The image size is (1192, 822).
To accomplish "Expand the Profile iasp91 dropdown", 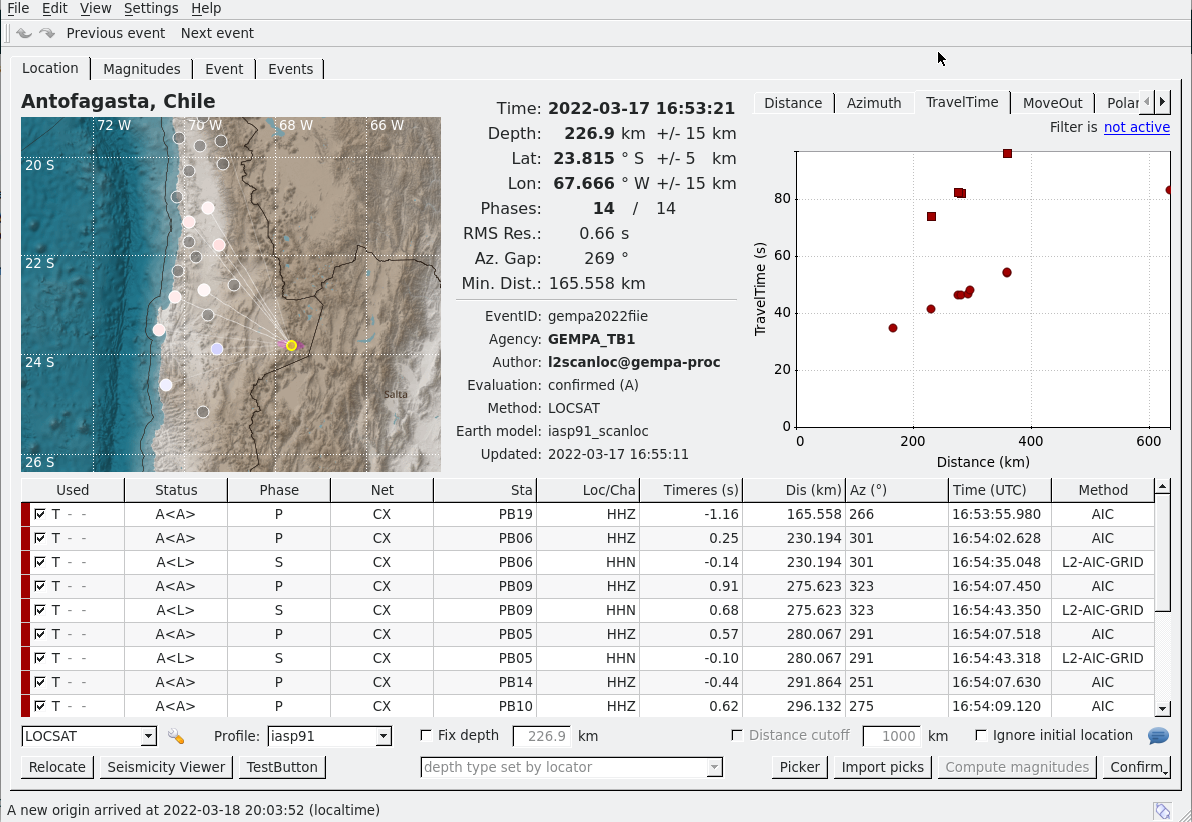I will coord(383,737).
